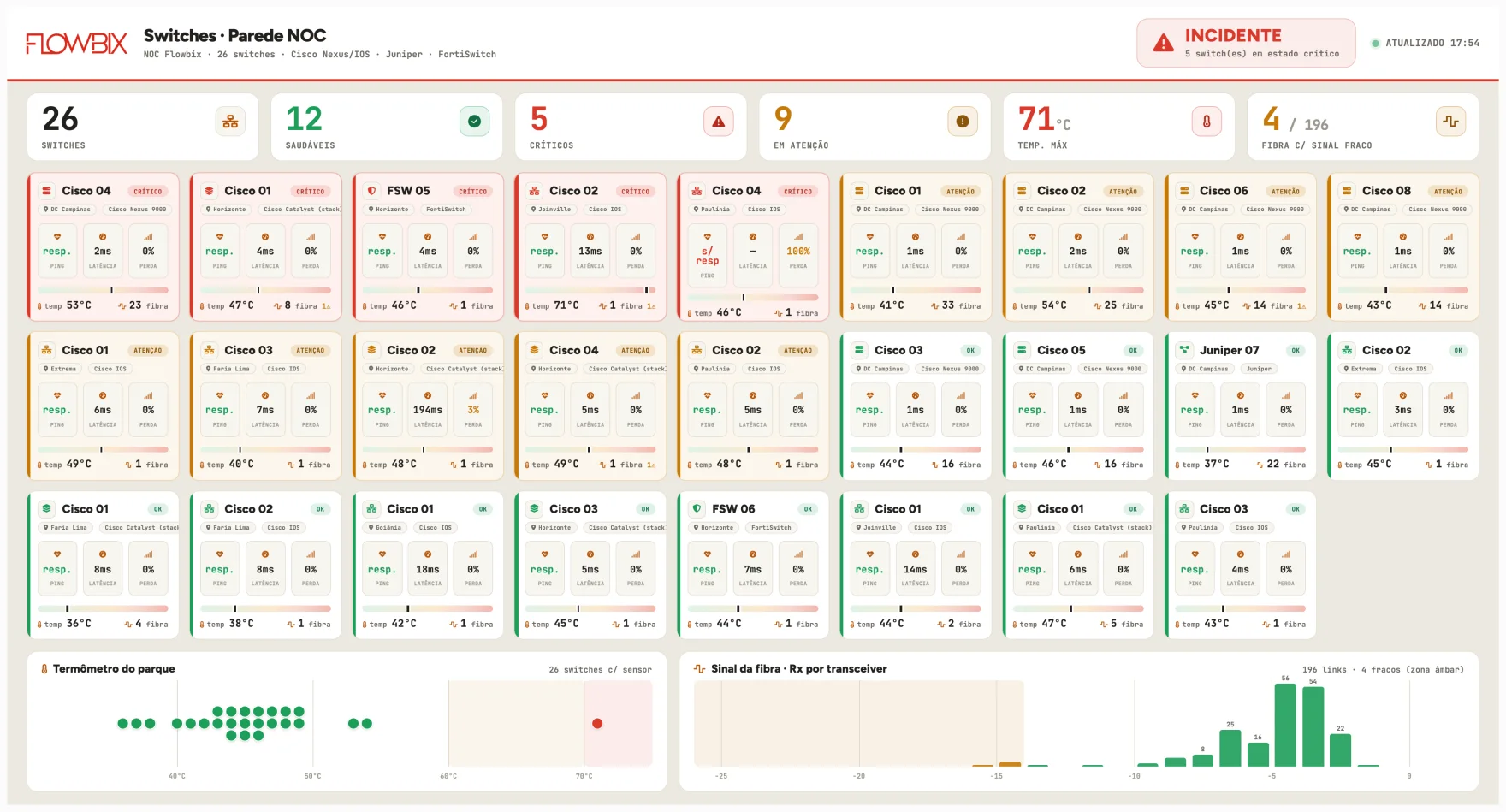The height and width of the screenshot is (812, 1506).
Task: Click the loss signal-bars icon on Cisco 08 card
Action: pos(1448,237)
